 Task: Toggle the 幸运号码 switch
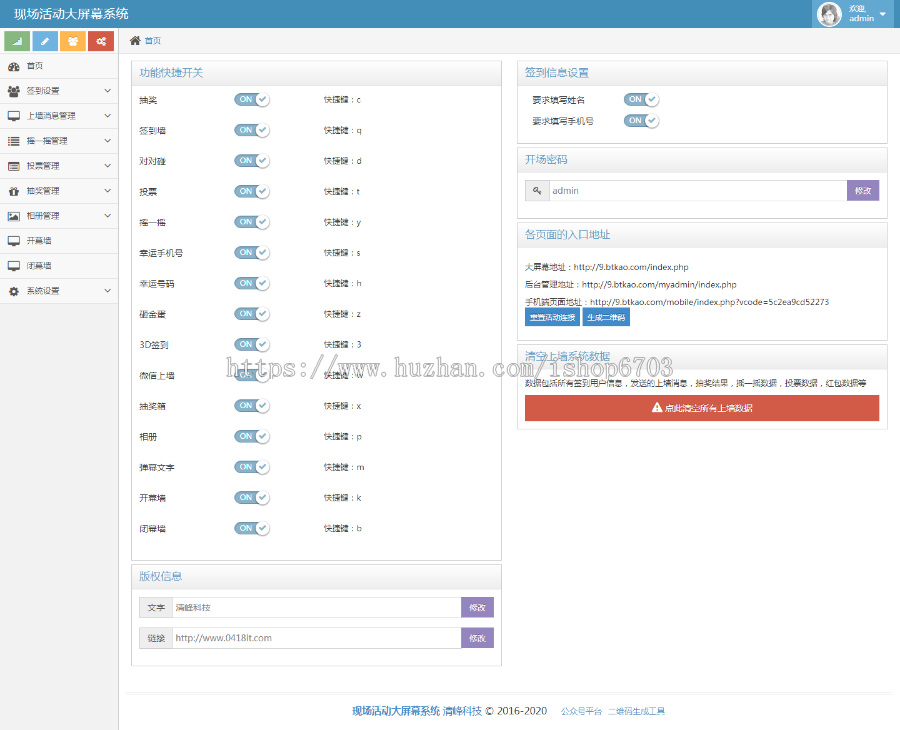252,283
